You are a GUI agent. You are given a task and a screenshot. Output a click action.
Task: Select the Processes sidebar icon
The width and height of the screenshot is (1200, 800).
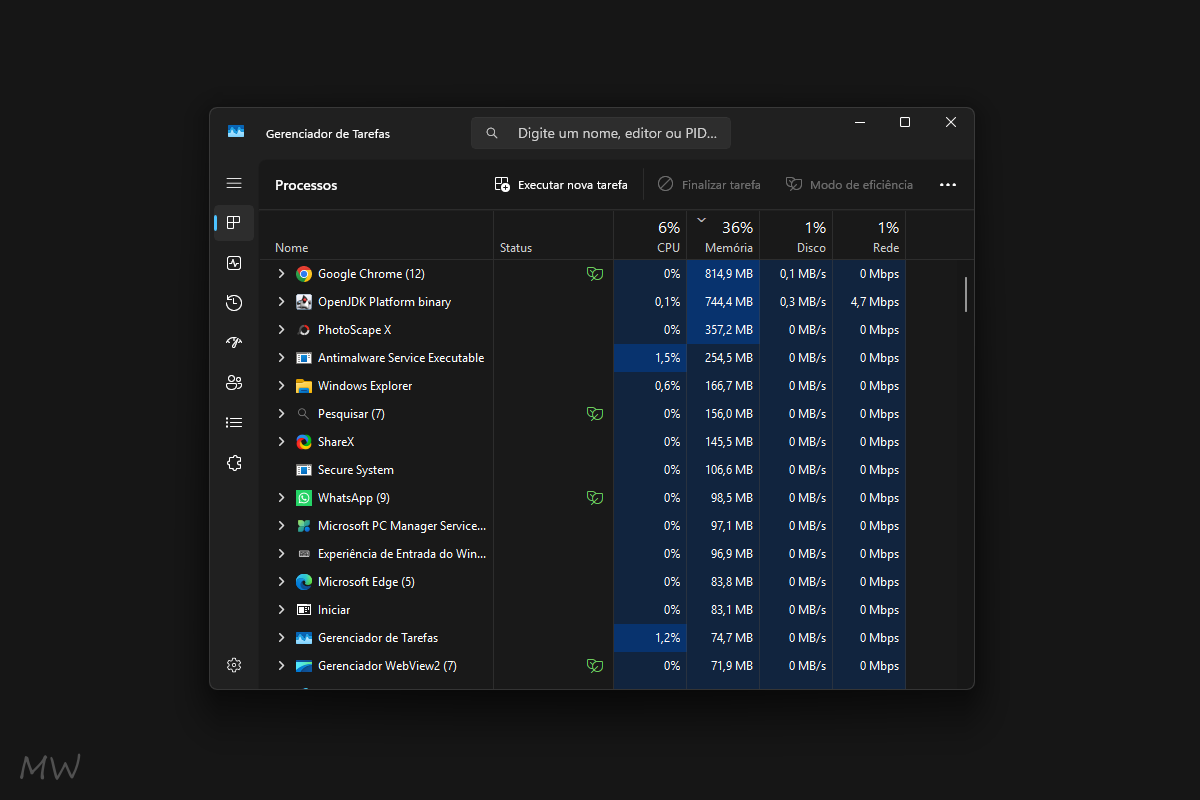[234, 222]
